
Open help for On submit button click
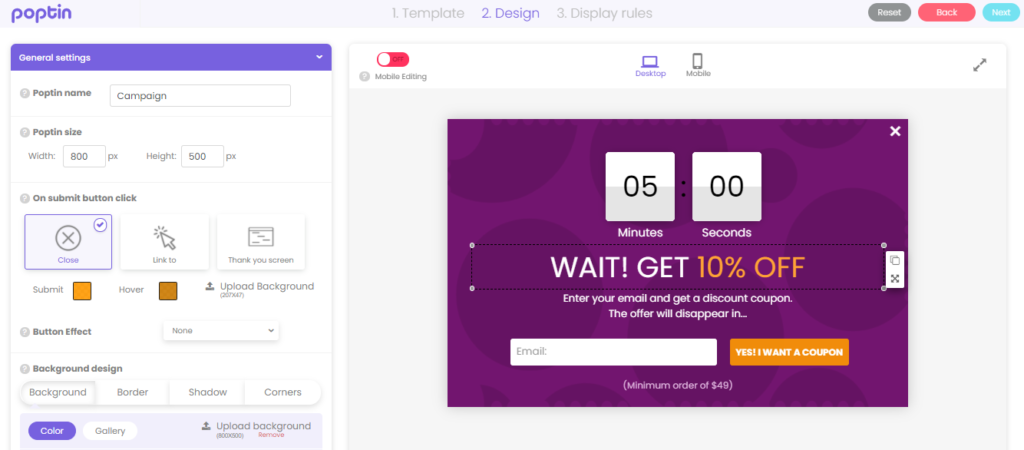(x=25, y=199)
